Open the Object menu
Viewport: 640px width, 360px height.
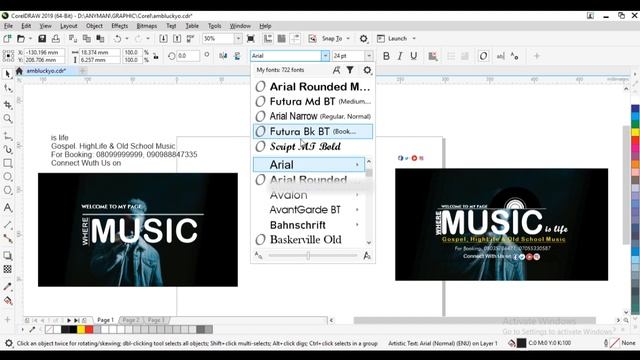pos(94,26)
